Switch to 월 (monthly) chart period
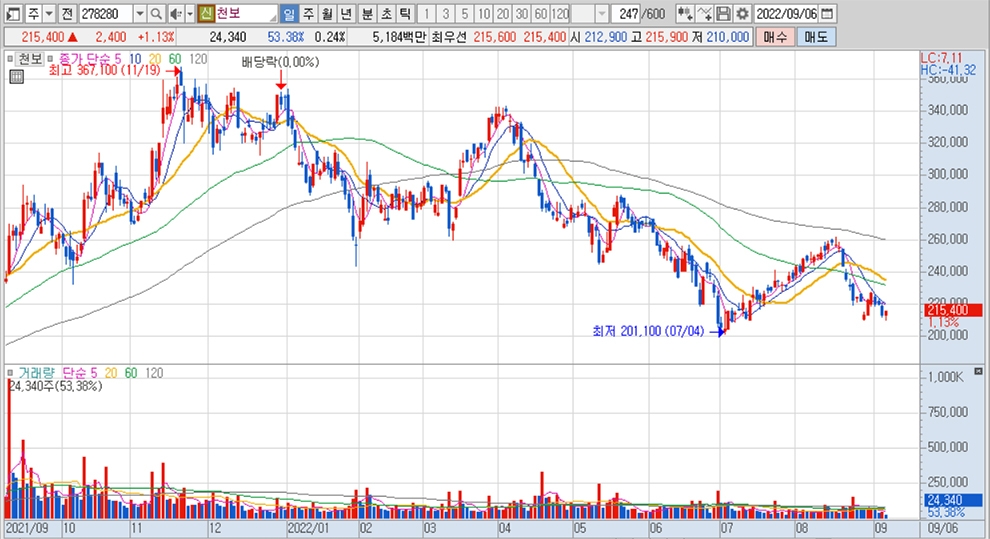 click(x=326, y=14)
